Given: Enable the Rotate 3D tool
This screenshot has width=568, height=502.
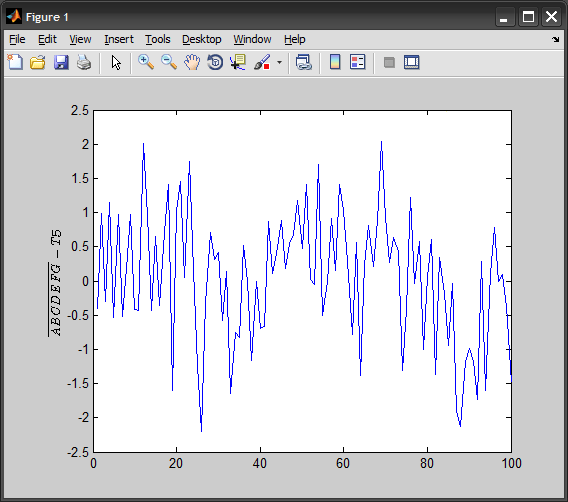Looking at the screenshot, I should click(x=215, y=62).
